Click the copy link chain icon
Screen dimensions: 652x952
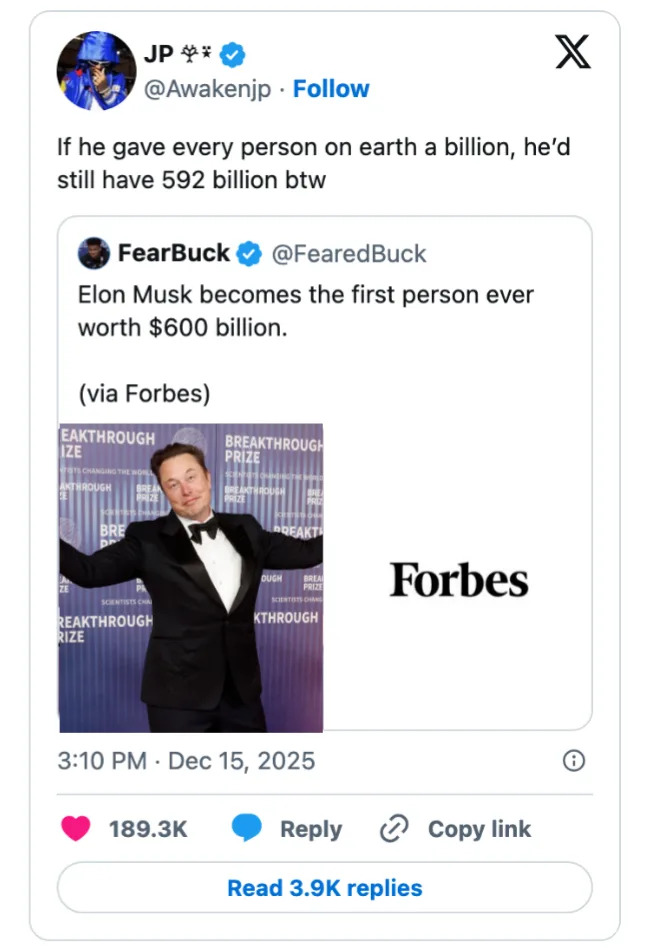395,829
